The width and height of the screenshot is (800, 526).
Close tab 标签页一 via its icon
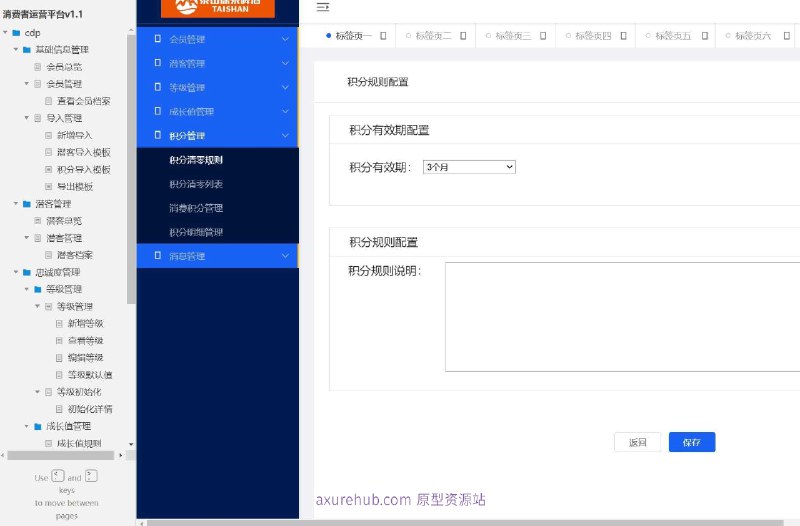tap(383, 36)
